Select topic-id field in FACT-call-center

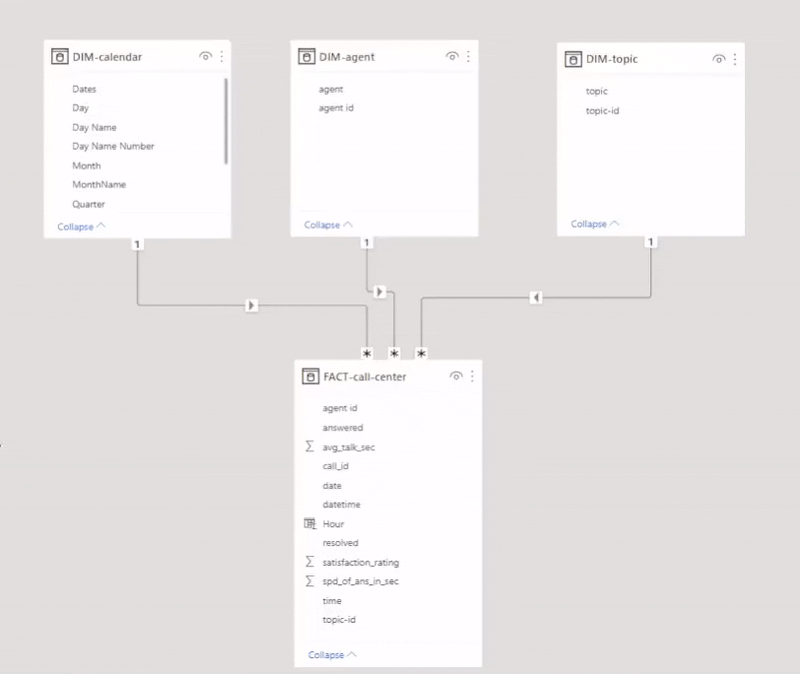[339, 620]
